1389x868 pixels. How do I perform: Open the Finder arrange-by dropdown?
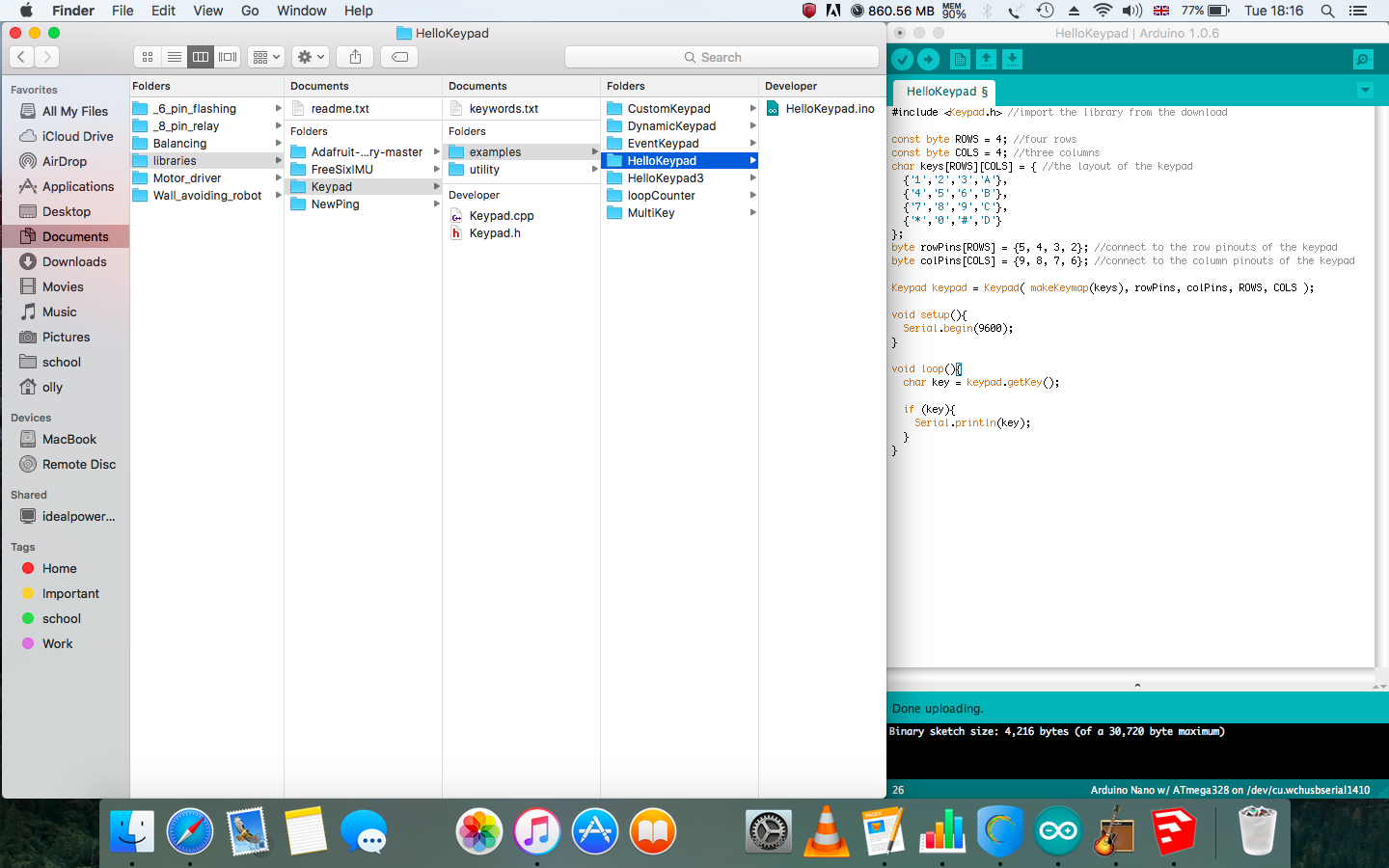[x=265, y=57]
